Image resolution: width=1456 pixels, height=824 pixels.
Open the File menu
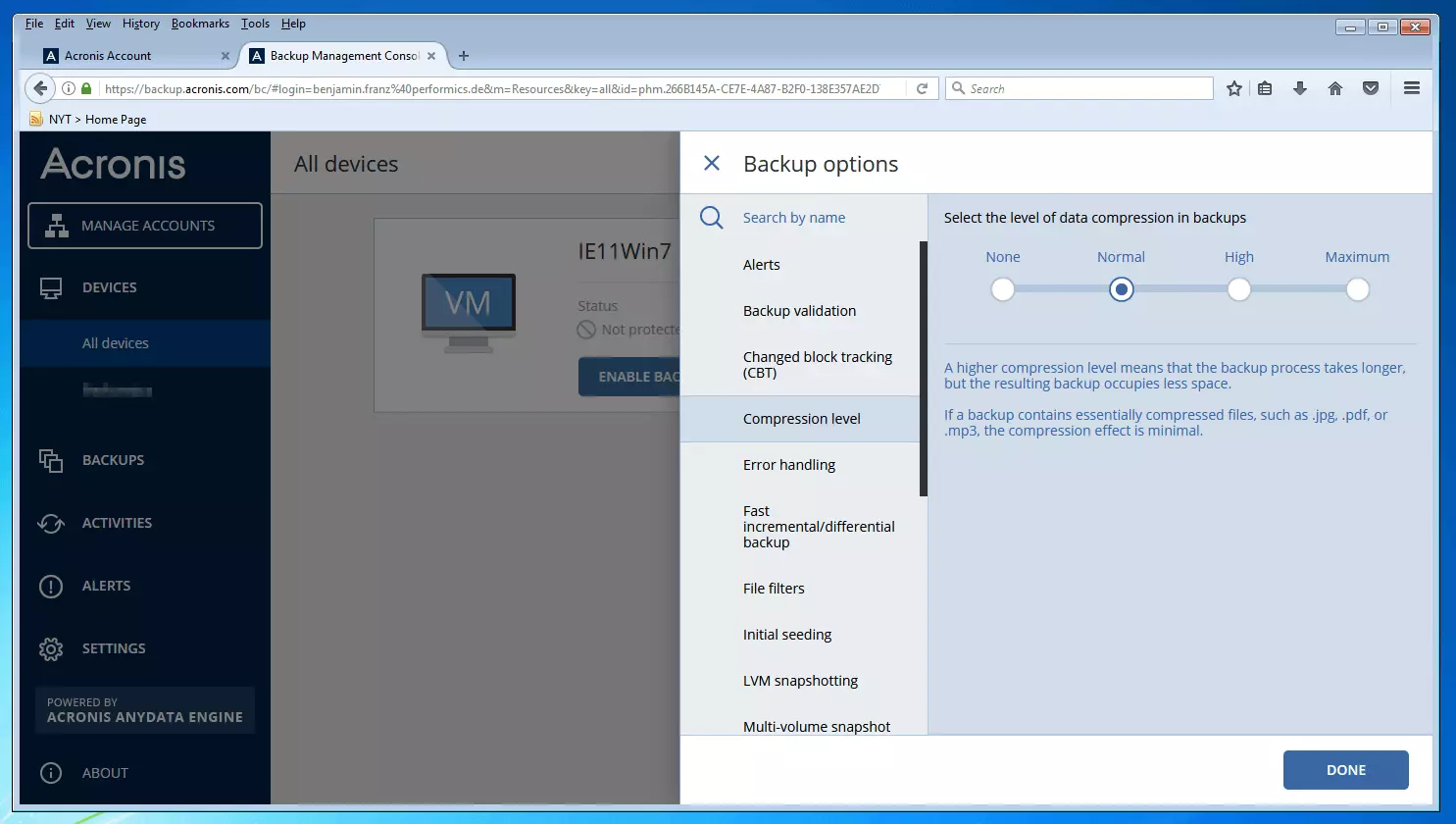click(x=34, y=24)
